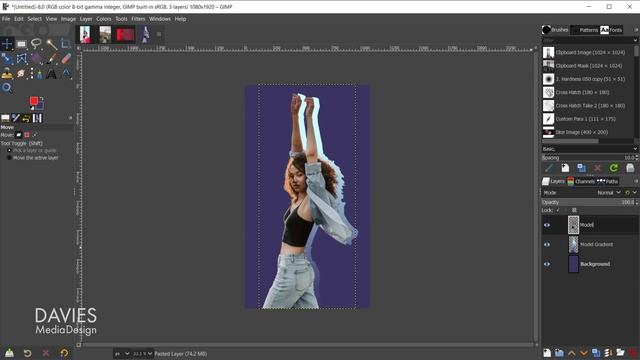Viewport: 640px width, 360px height.
Task: Select the Eraser tool
Action: (66, 58)
